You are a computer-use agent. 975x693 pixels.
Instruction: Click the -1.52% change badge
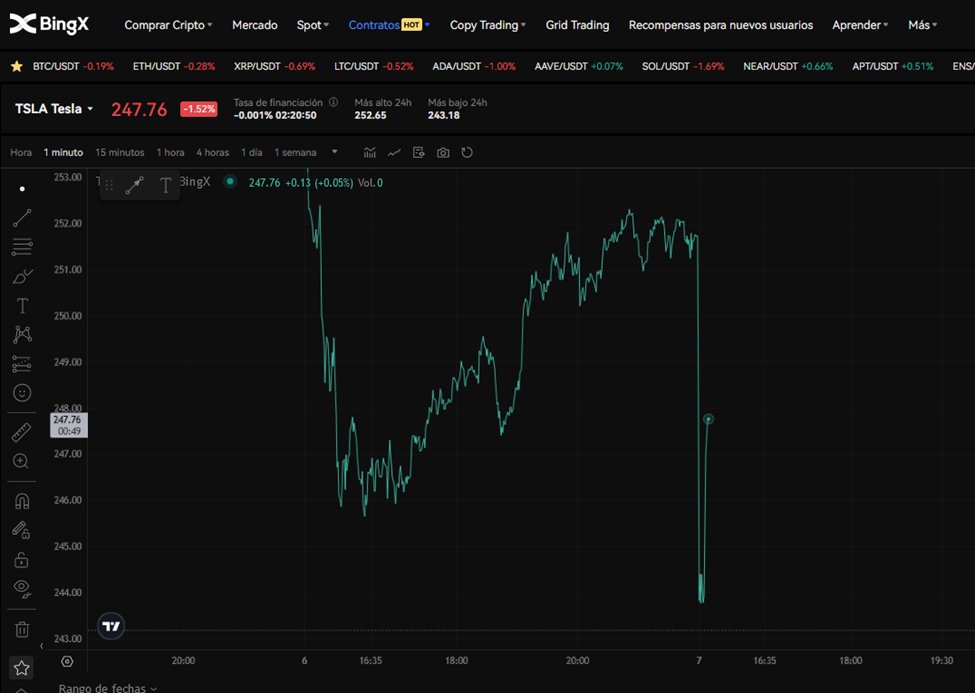[199, 109]
